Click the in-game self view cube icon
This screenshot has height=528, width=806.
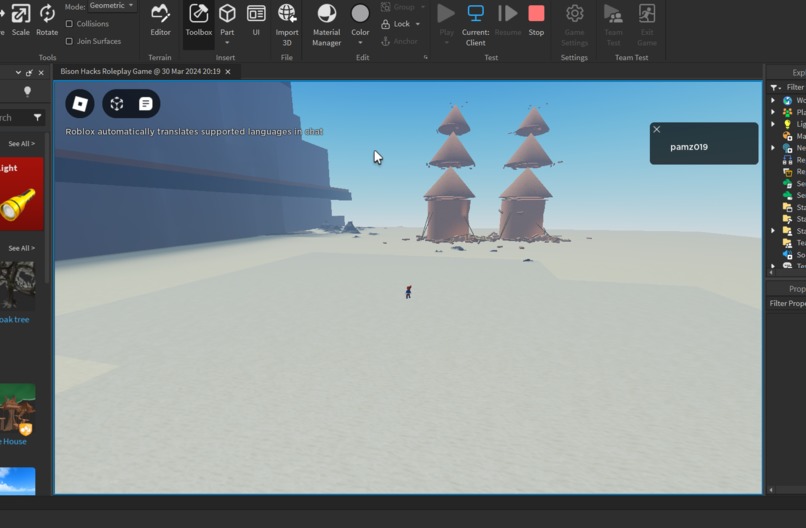coord(117,104)
